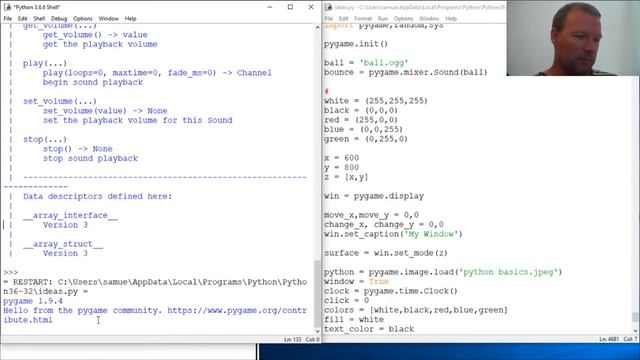Click 'play(...)' help entry

[x=45, y=63]
